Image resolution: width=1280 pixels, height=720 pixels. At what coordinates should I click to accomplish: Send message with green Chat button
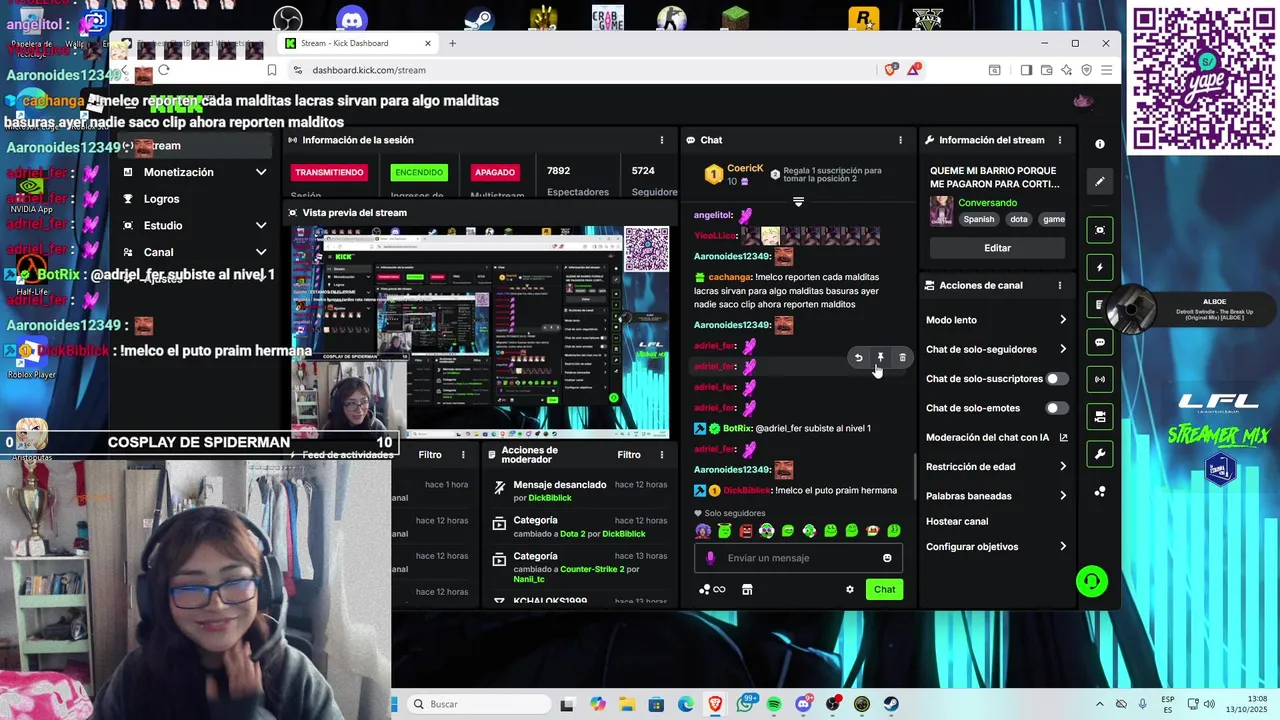(x=884, y=589)
